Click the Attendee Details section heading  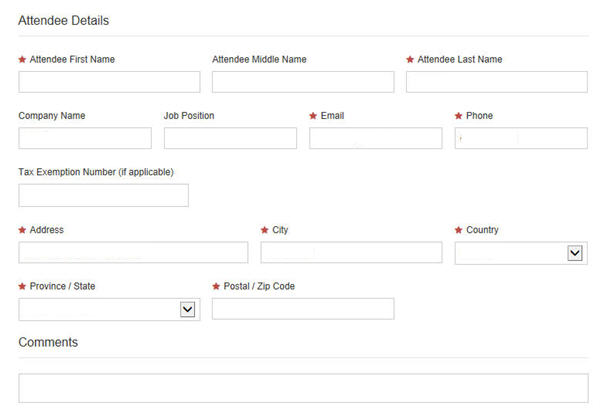[x=64, y=20]
